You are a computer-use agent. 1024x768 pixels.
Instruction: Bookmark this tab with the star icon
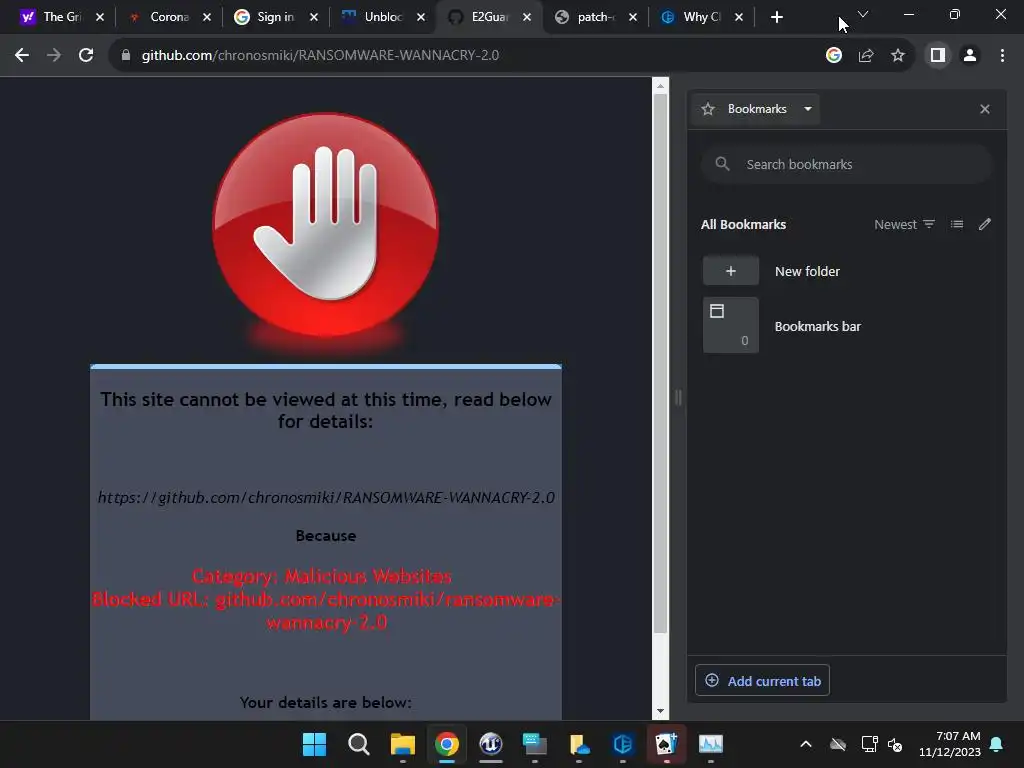[x=898, y=56]
